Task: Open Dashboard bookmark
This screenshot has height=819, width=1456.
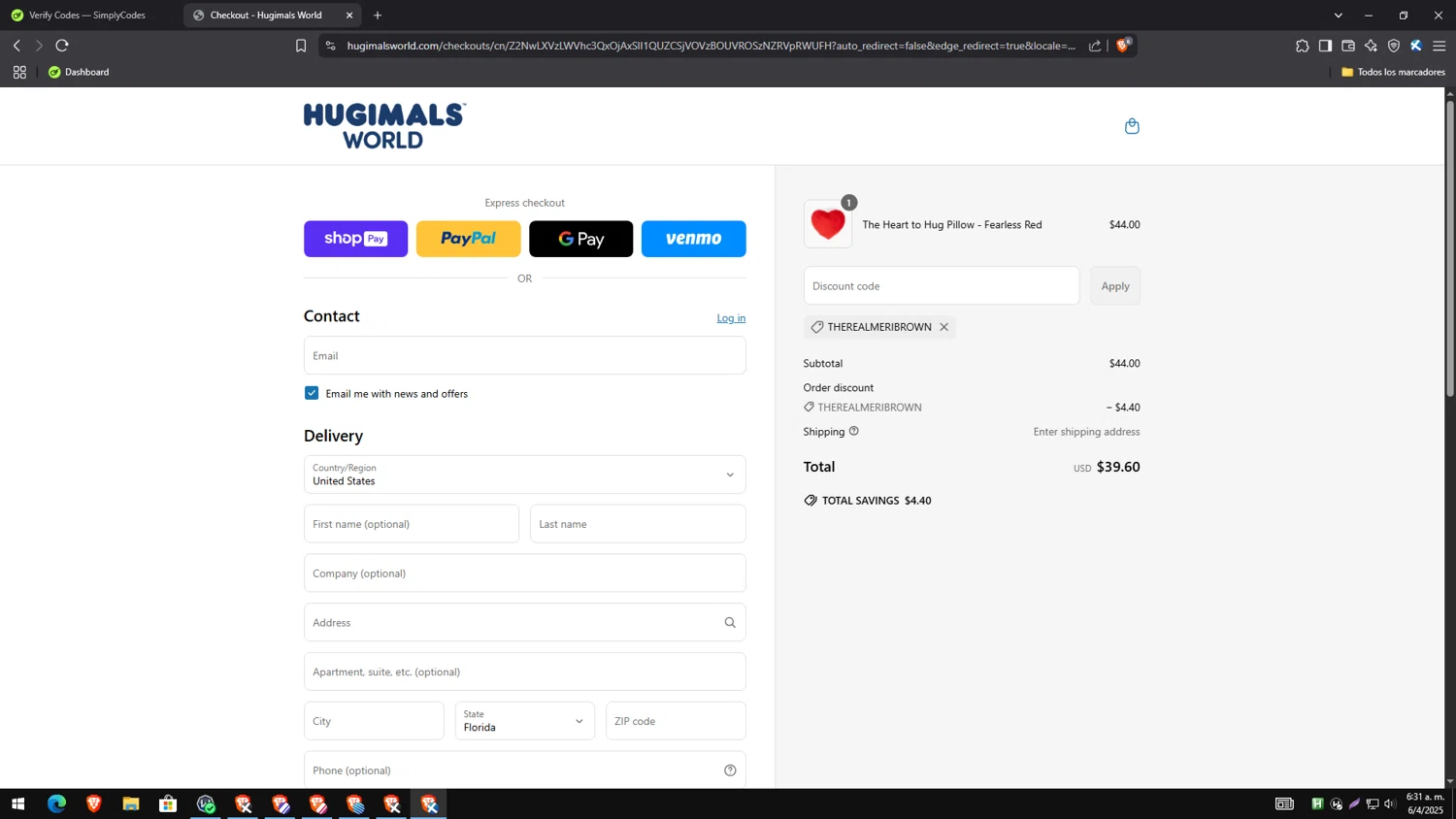Action: (x=79, y=72)
